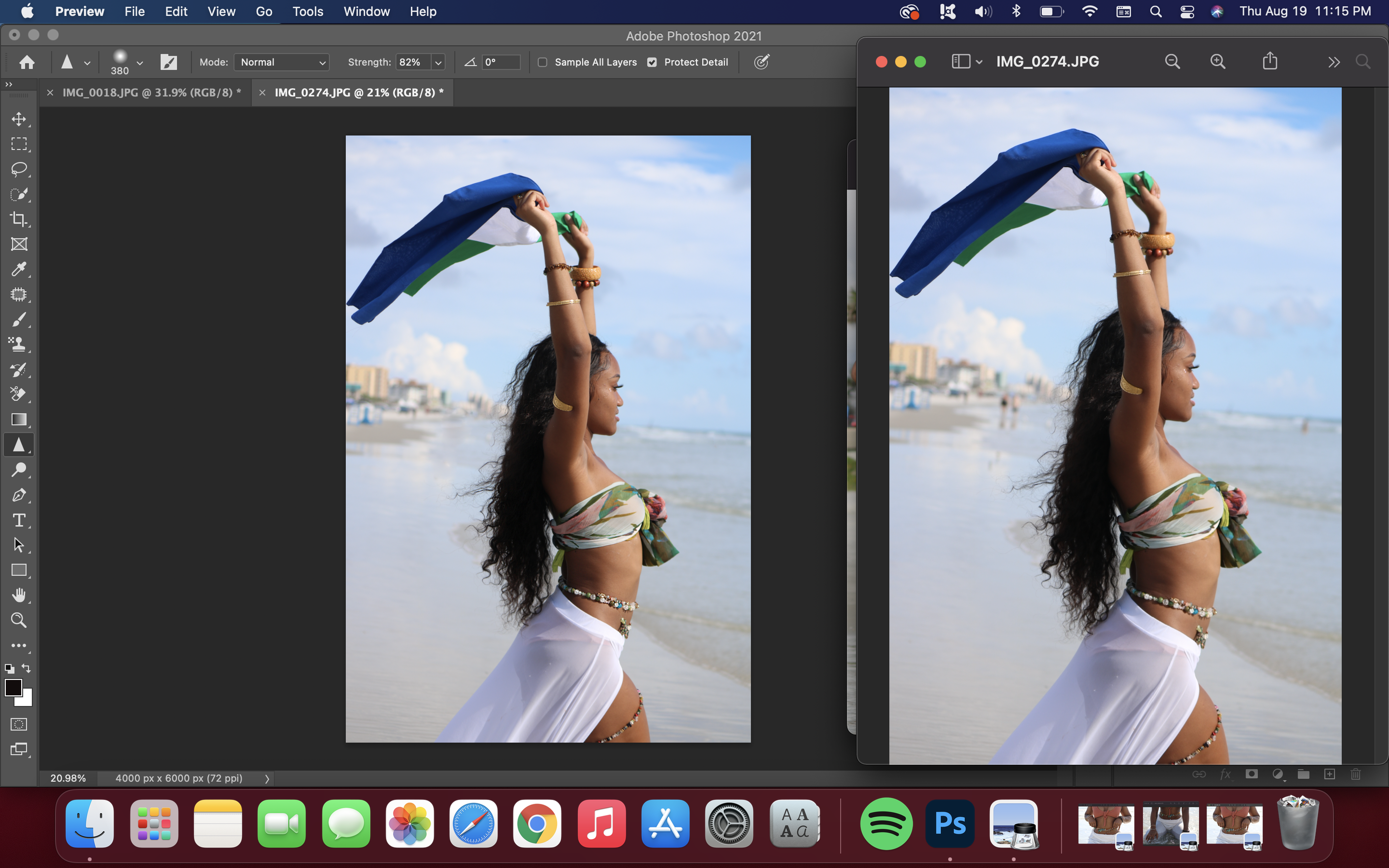This screenshot has width=1389, height=868.
Task: Open the Tools menu in menu bar
Action: click(x=308, y=12)
